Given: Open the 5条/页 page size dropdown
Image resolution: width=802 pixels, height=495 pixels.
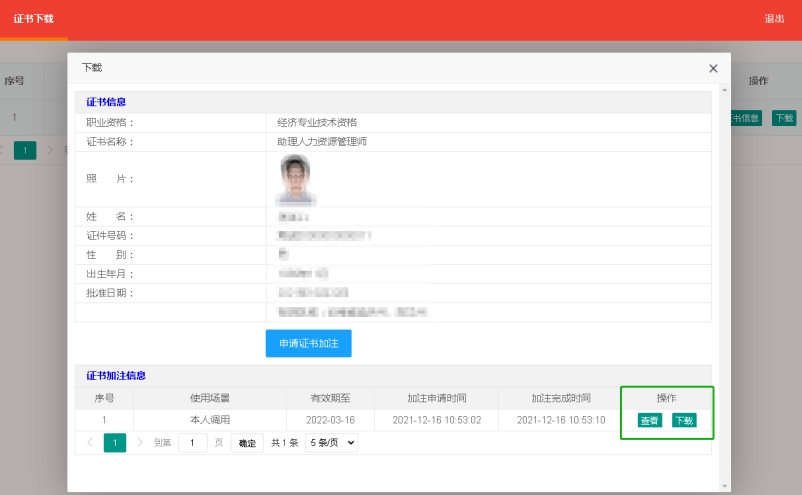Looking at the screenshot, I should [331, 443].
